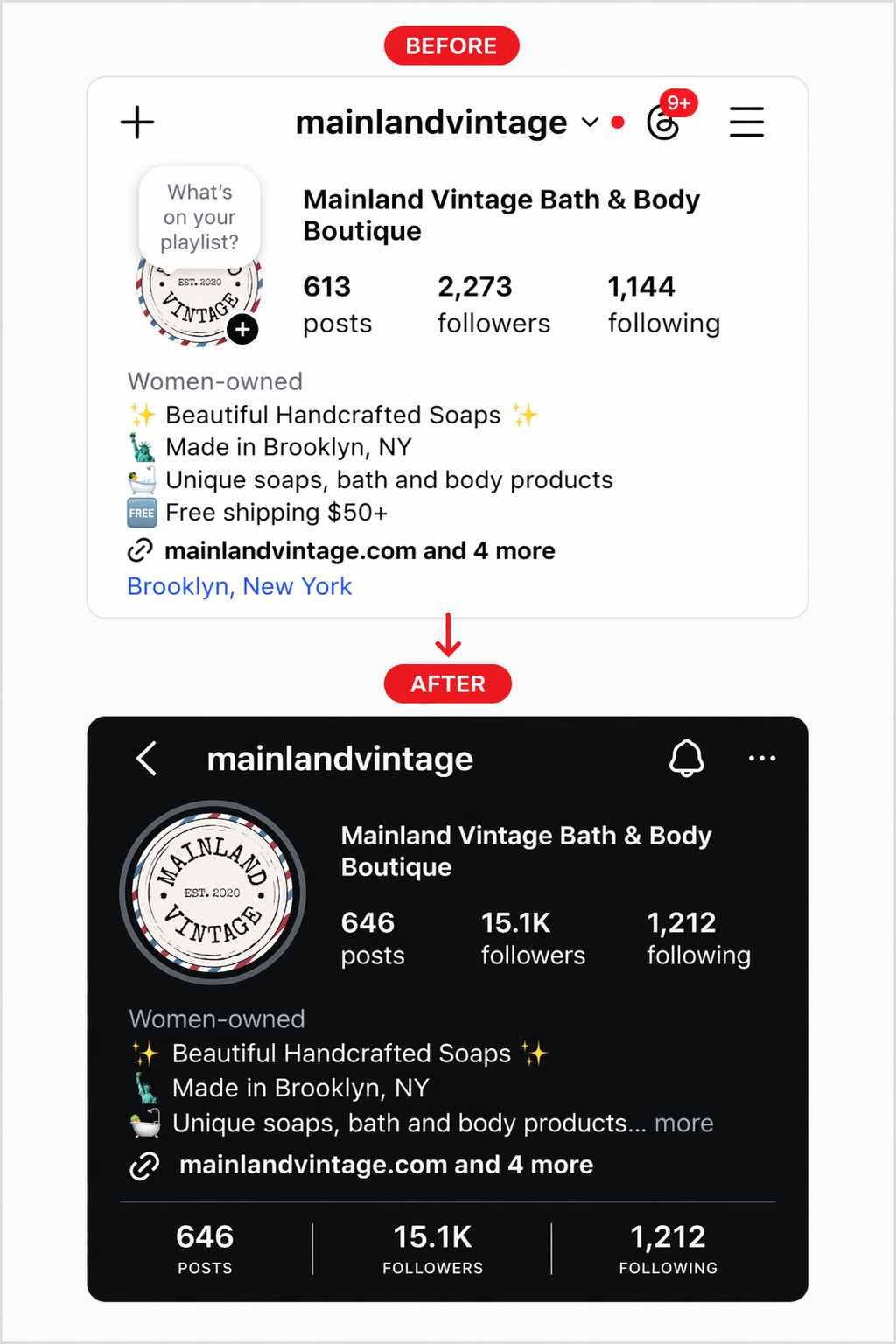The image size is (896, 1344).
Task: Tap the back arrow in the dark profile
Action: click(147, 759)
